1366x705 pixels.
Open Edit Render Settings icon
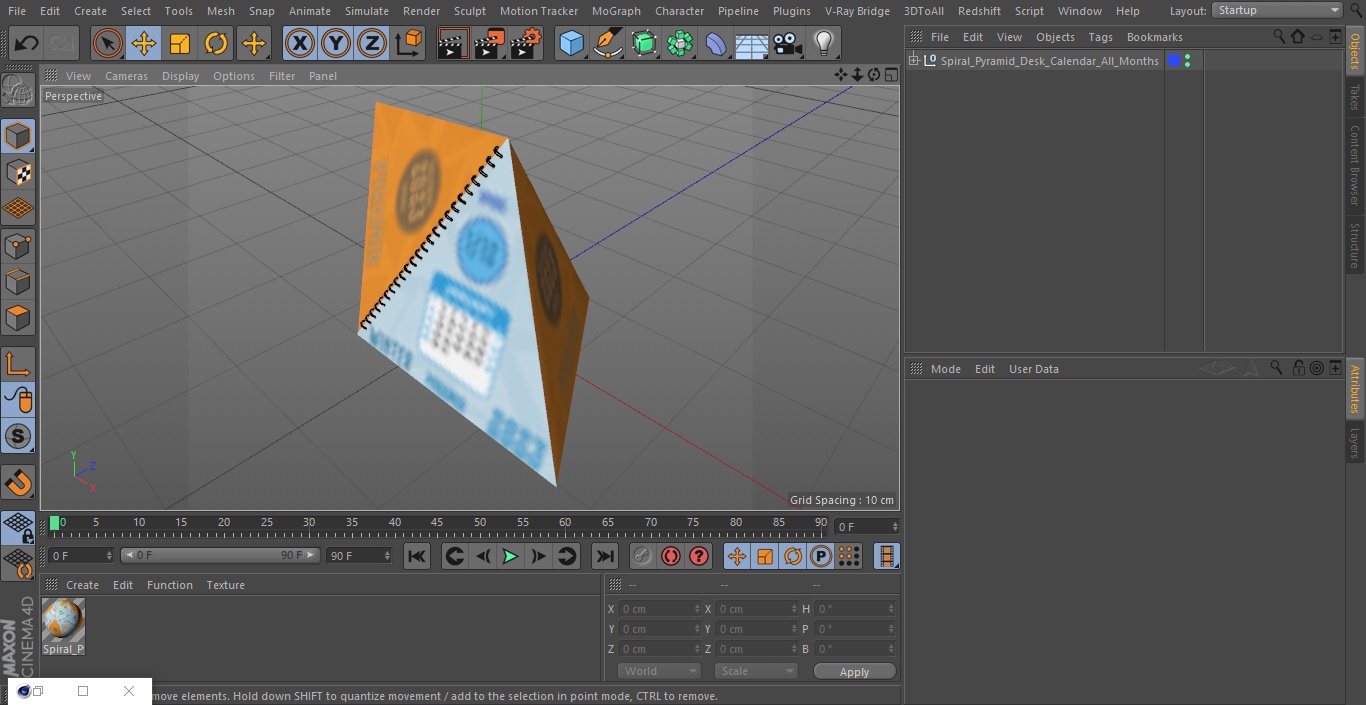(x=526, y=43)
